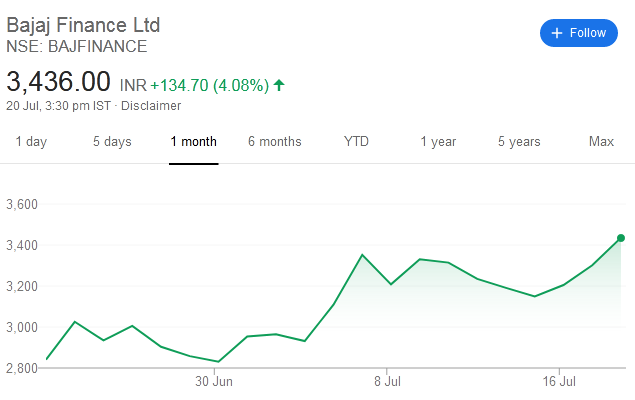Click the 3,600 y-axis label
635x400 pixels.
21,204
